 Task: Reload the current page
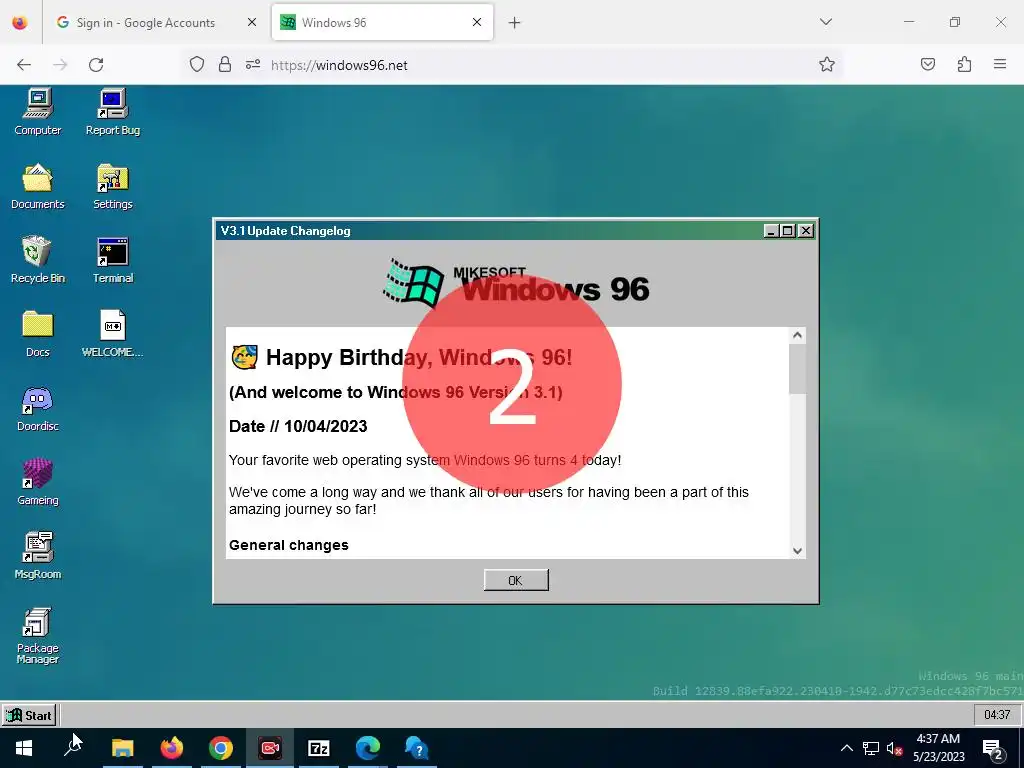96,65
